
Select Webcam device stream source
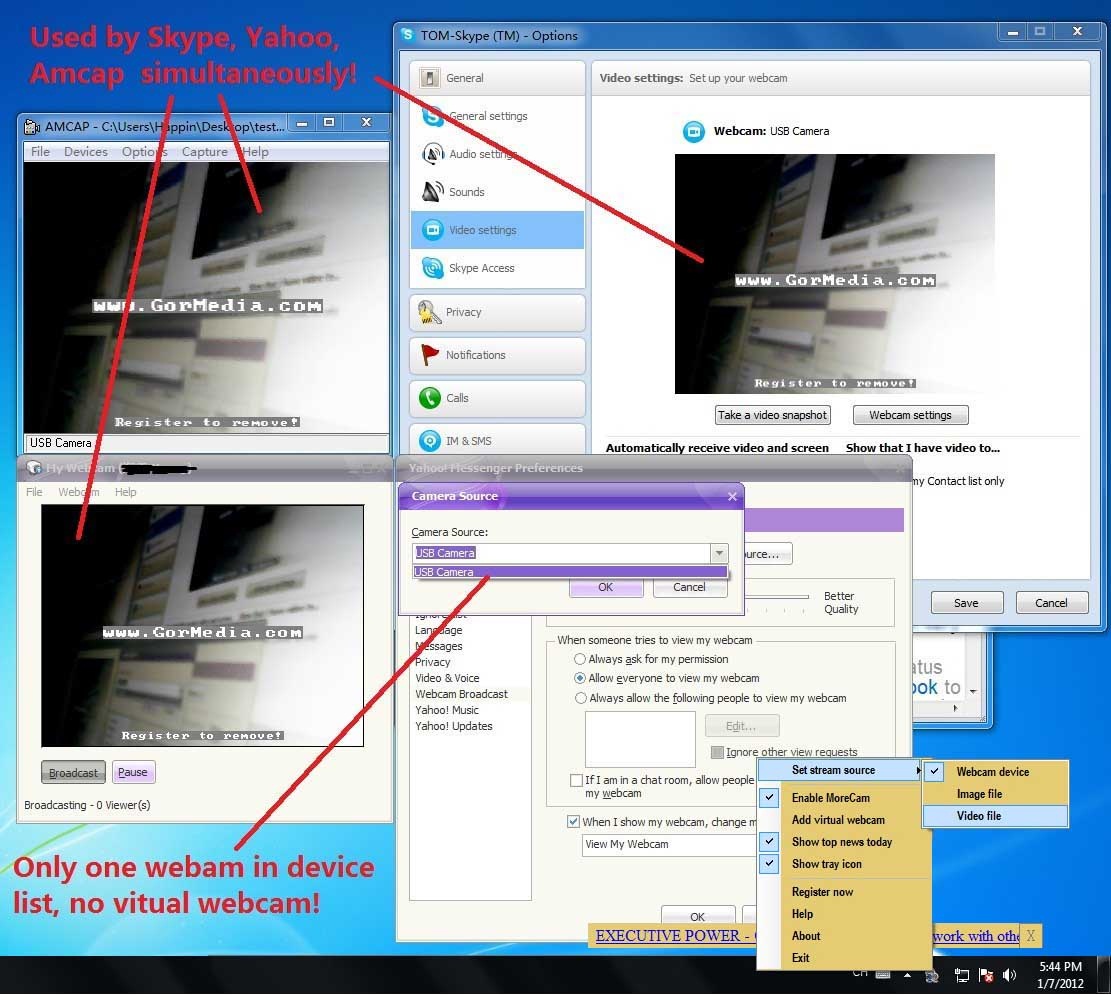click(995, 772)
